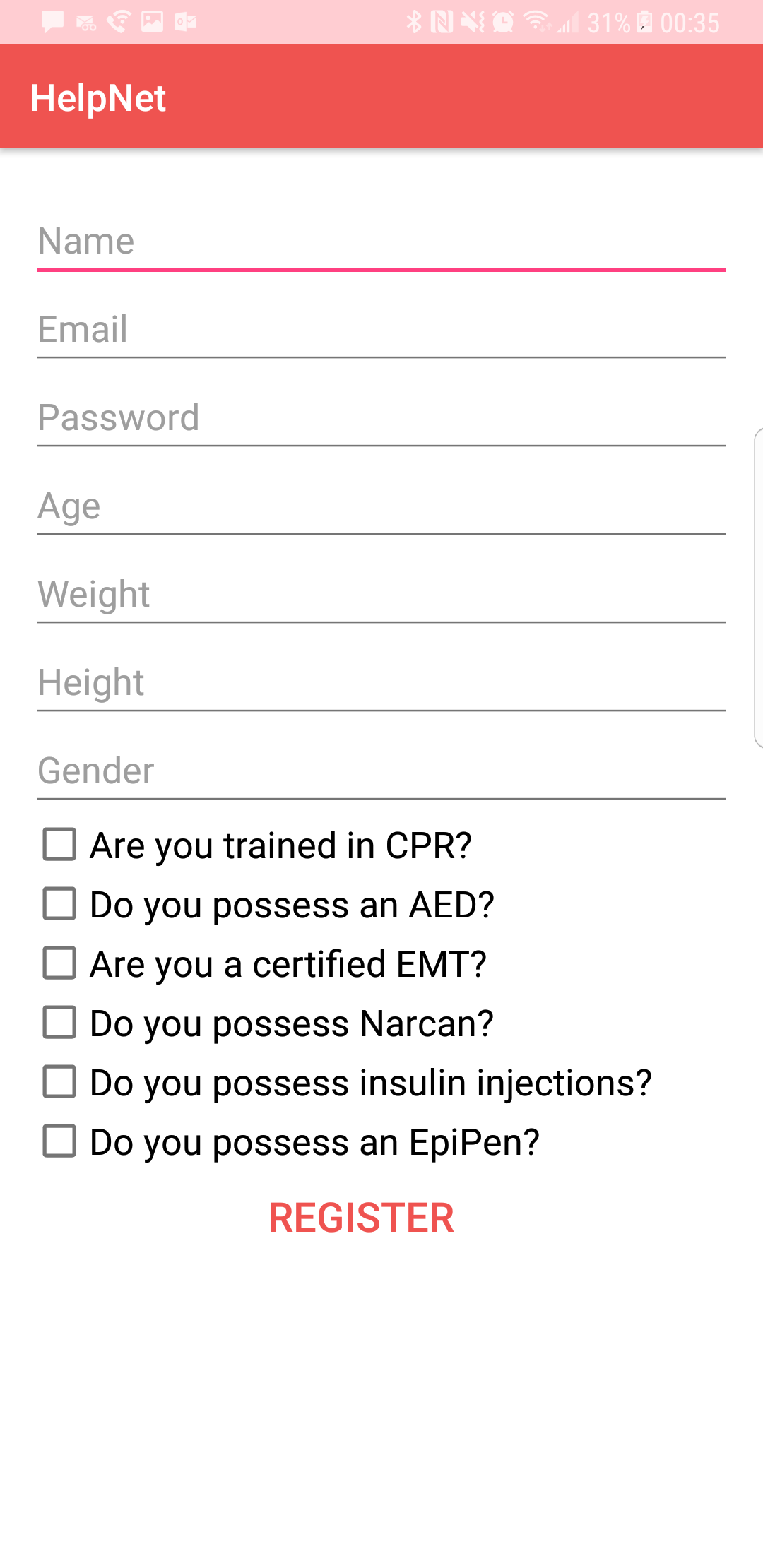Tap the gallery image notification icon
The image size is (763, 1568).
pos(152,23)
